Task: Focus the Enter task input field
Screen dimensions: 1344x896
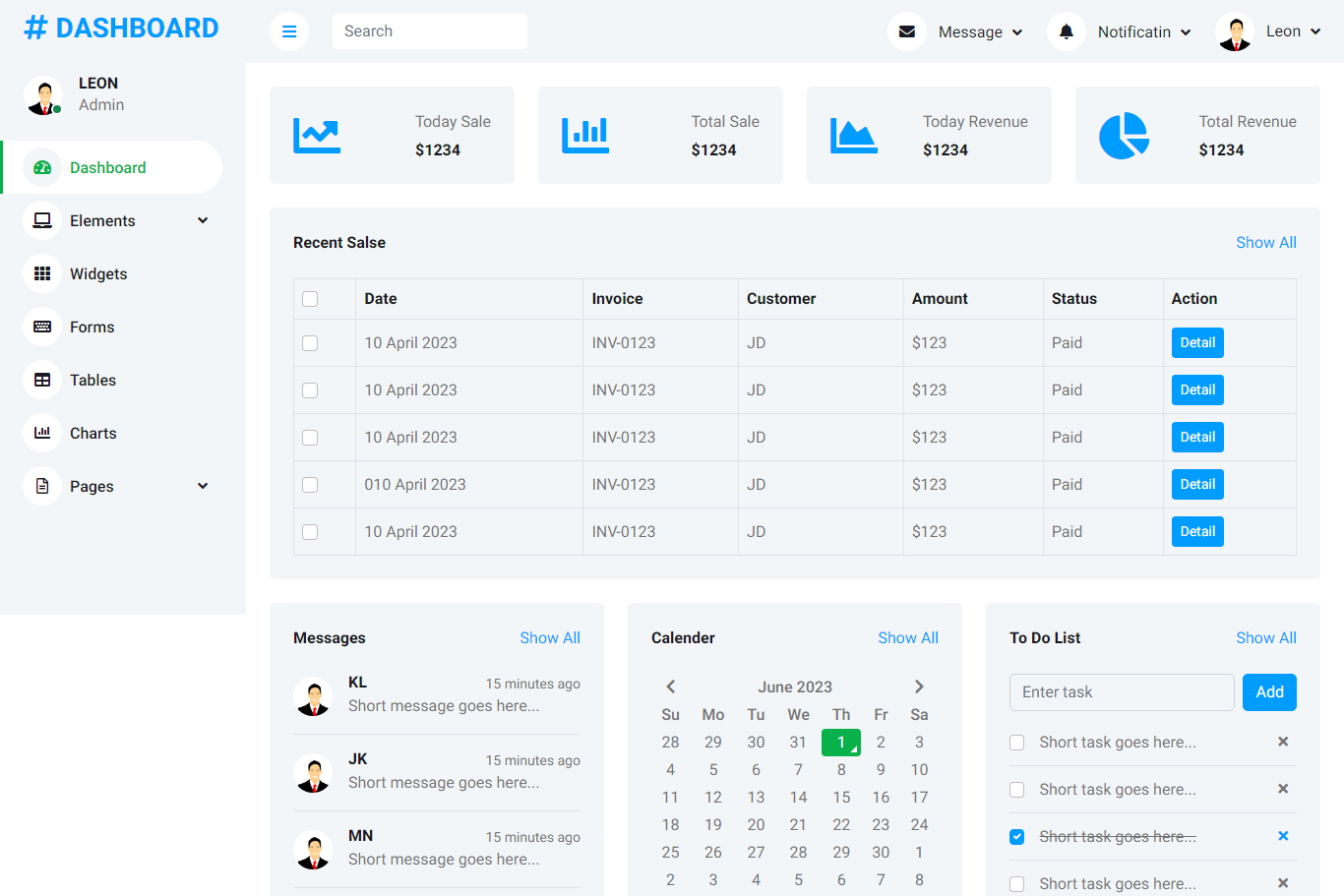Action: (x=1122, y=692)
